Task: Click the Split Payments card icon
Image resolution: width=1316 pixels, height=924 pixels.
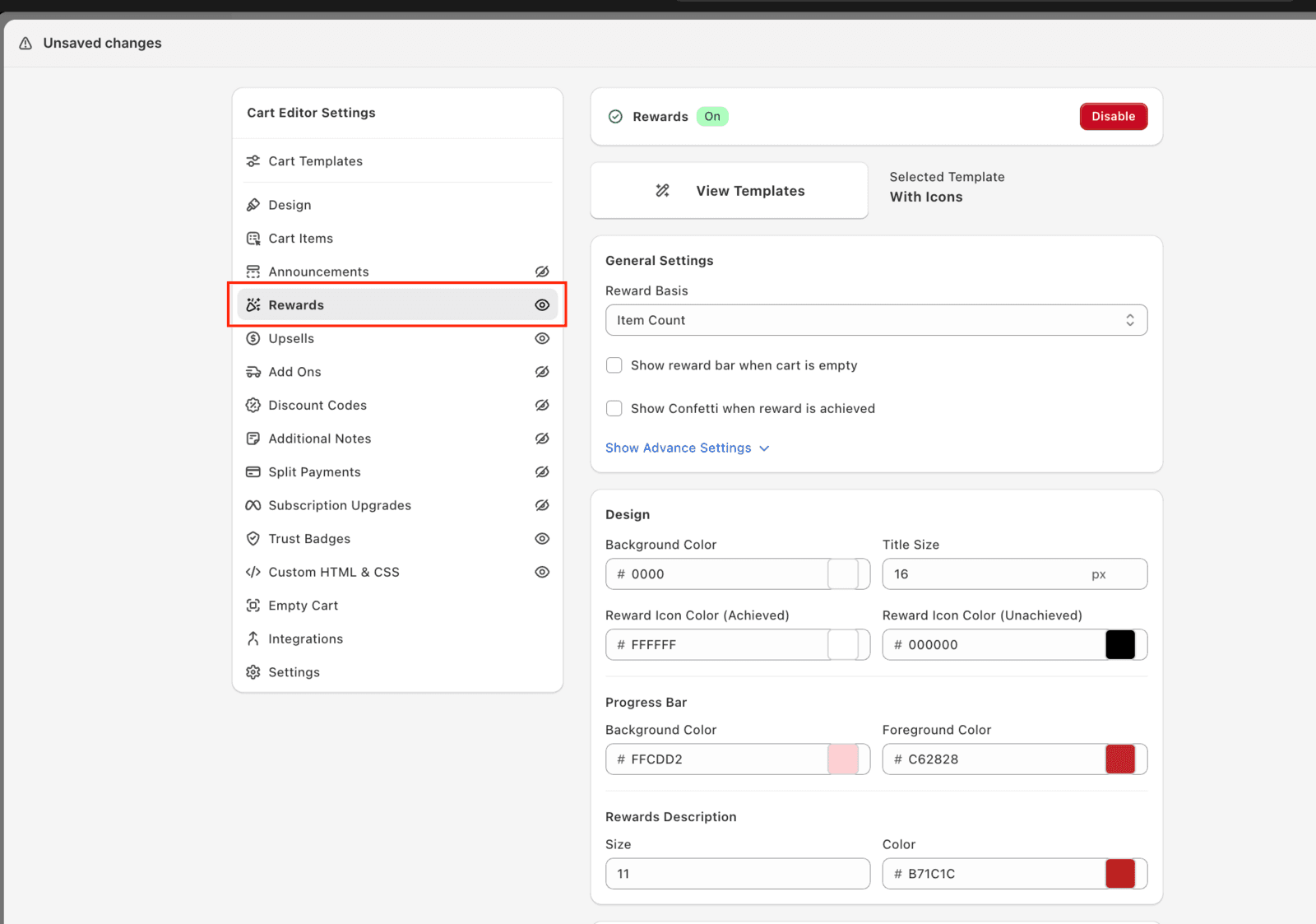Action: pyautogui.click(x=253, y=472)
